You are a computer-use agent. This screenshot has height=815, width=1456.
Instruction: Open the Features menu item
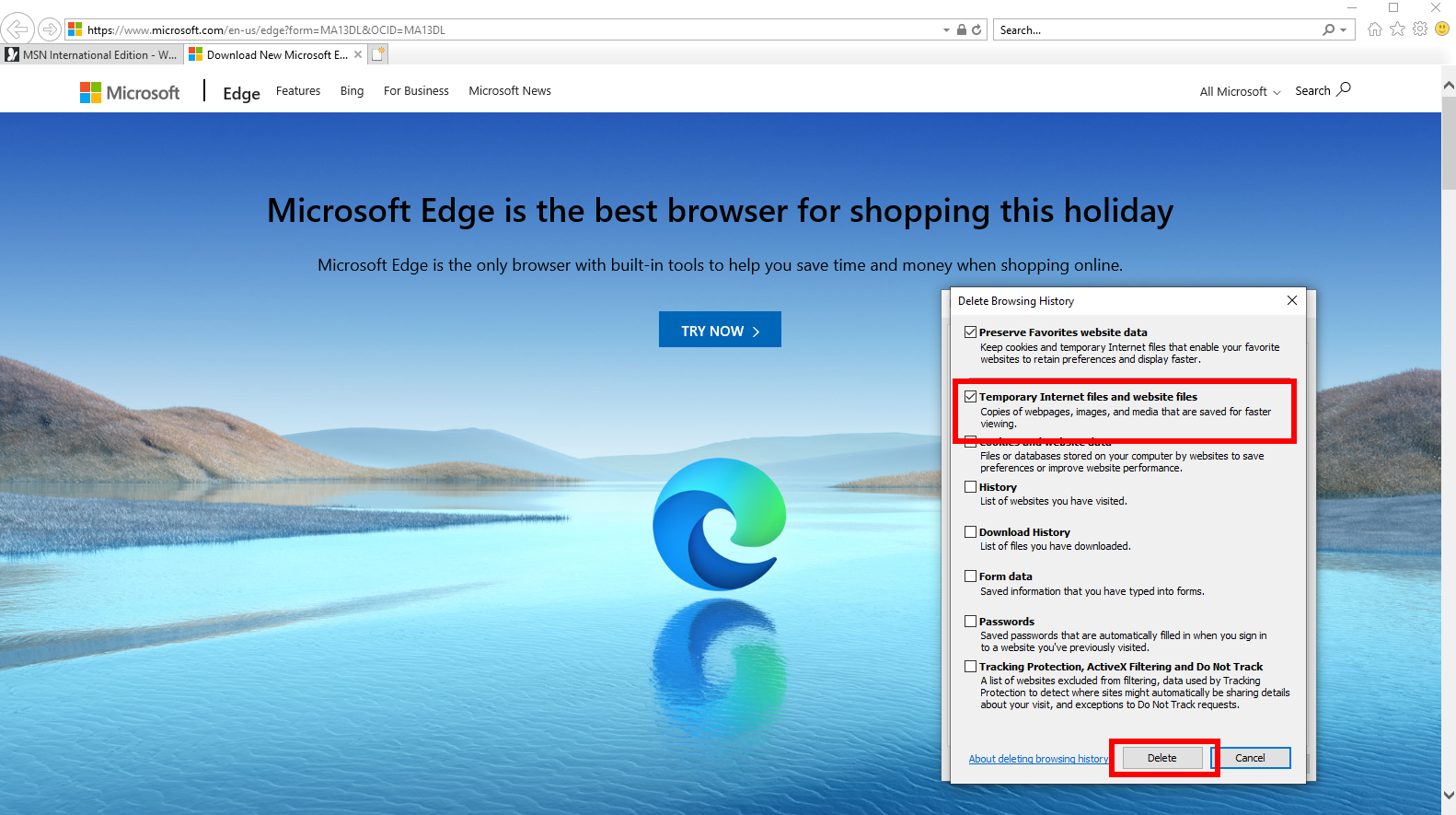(x=298, y=91)
